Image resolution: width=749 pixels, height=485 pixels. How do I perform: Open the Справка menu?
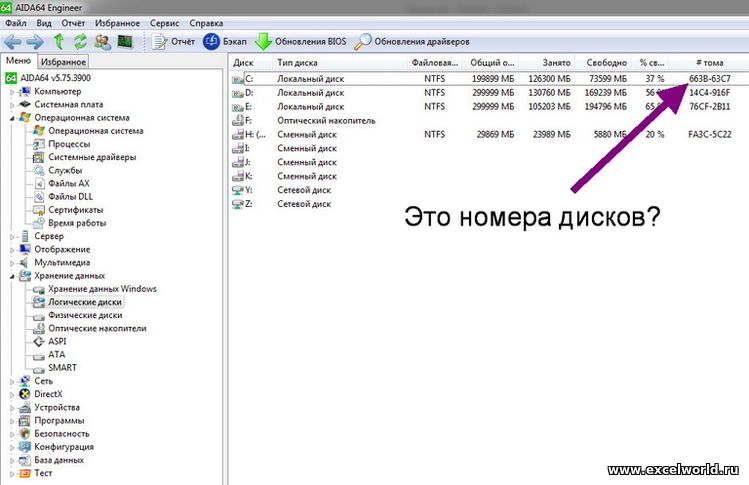point(206,23)
